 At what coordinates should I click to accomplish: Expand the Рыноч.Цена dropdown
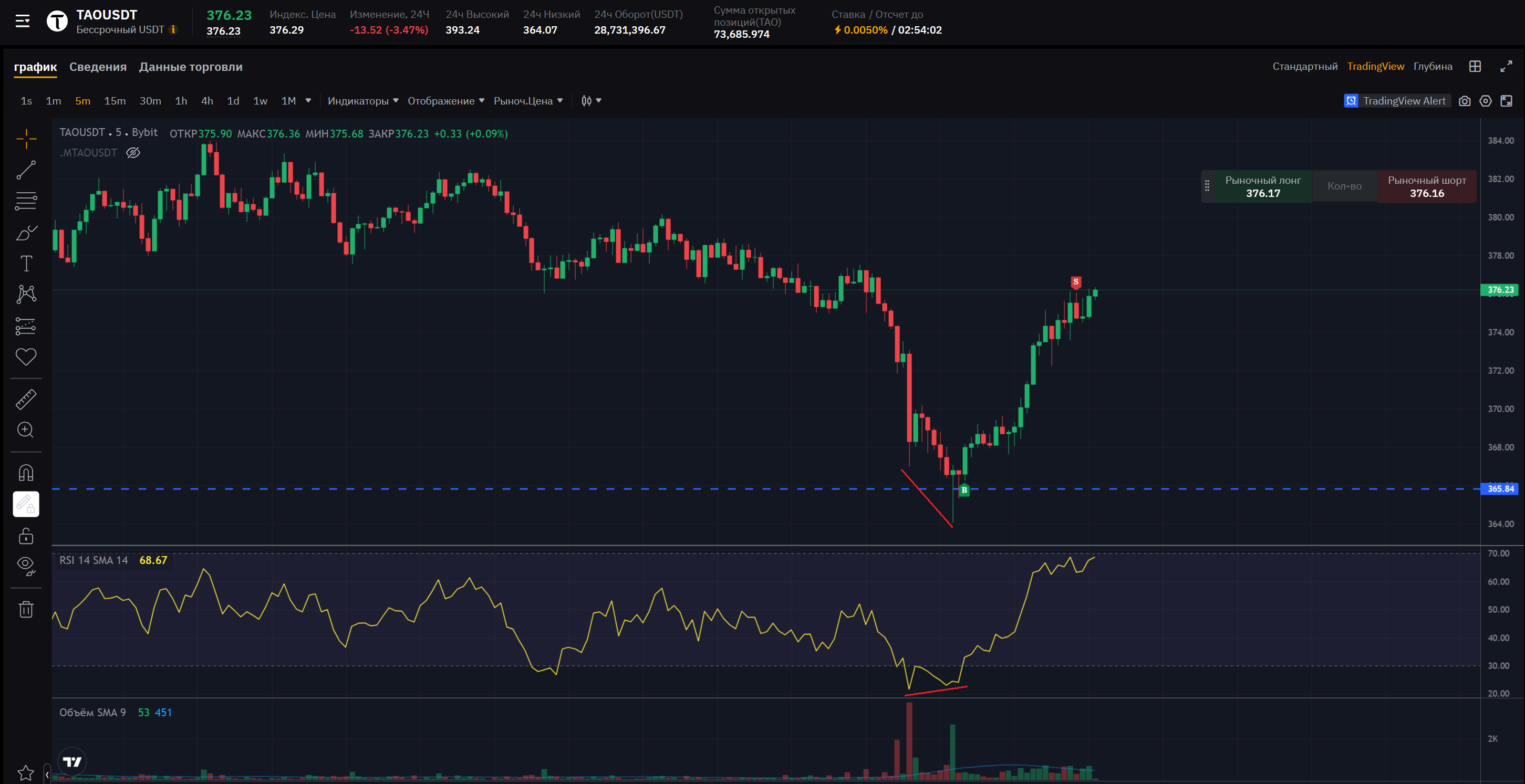tap(527, 101)
